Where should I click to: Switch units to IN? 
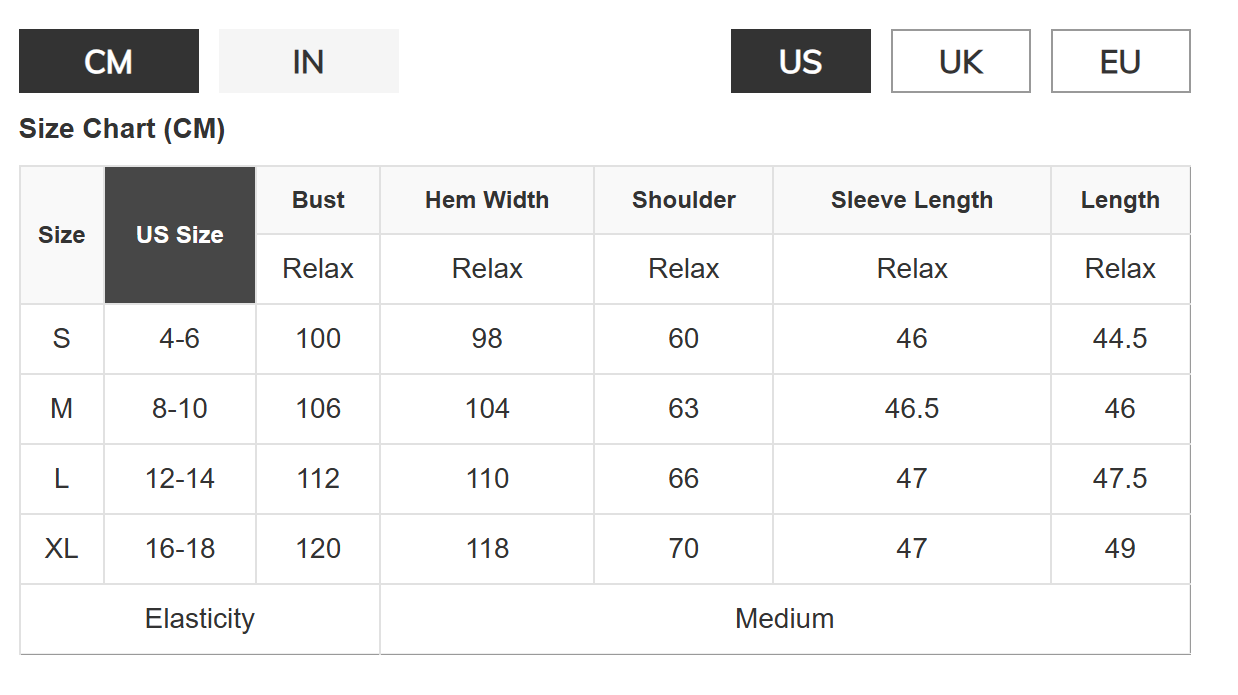309,61
